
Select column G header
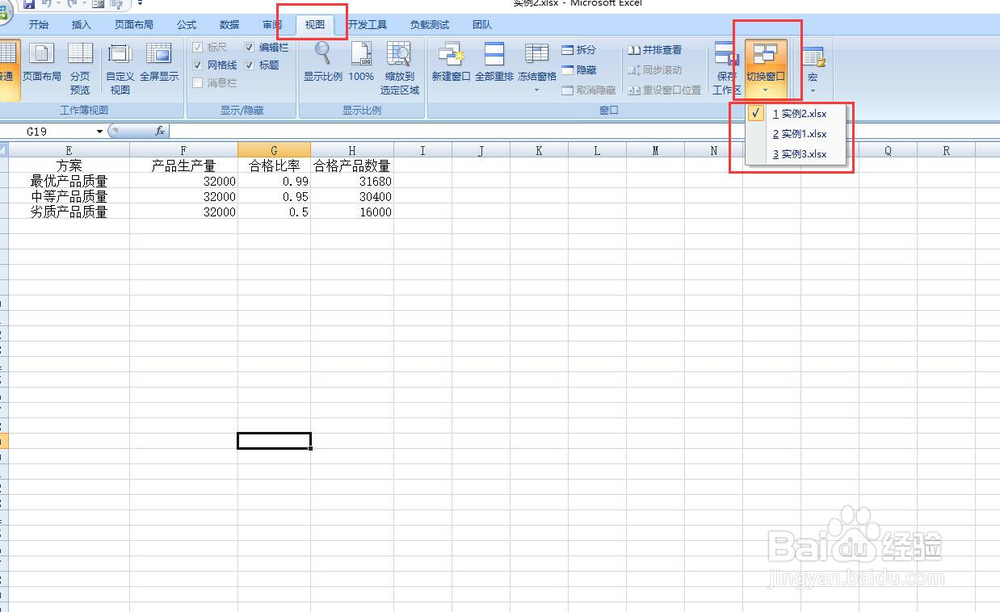(x=274, y=150)
